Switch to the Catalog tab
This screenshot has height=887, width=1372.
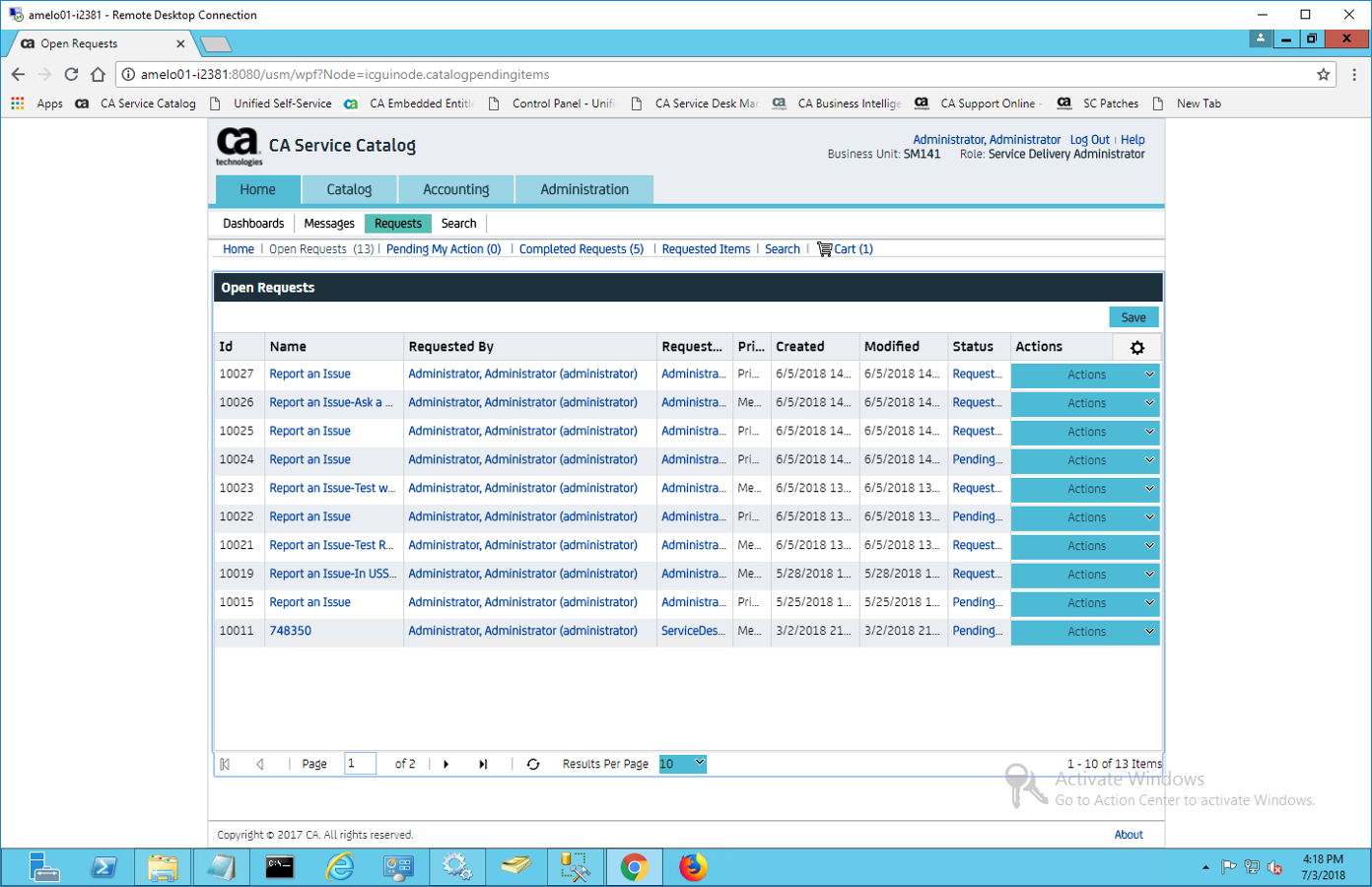click(349, 189)
